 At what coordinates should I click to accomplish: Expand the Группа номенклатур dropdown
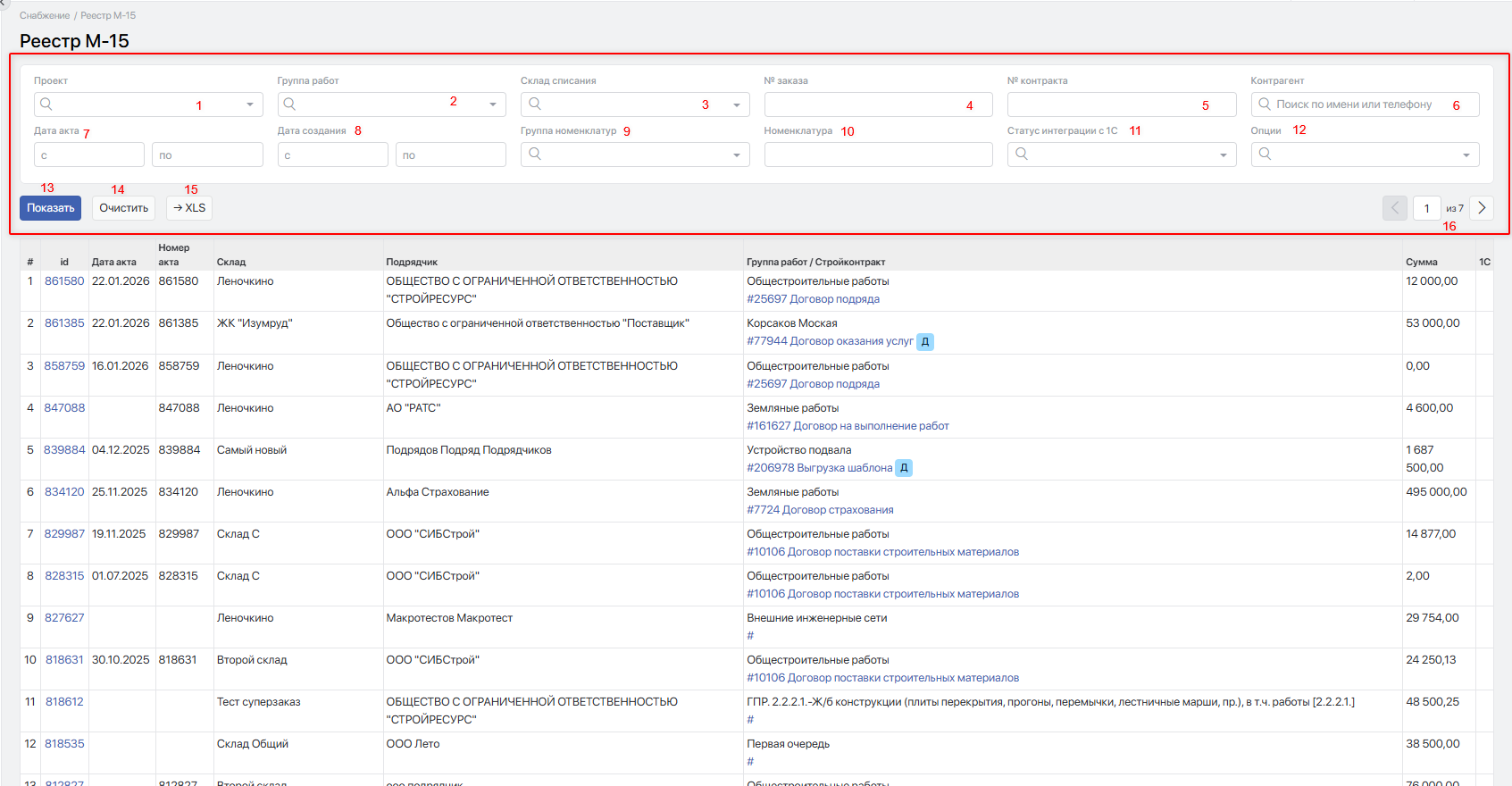pos(736,155)
